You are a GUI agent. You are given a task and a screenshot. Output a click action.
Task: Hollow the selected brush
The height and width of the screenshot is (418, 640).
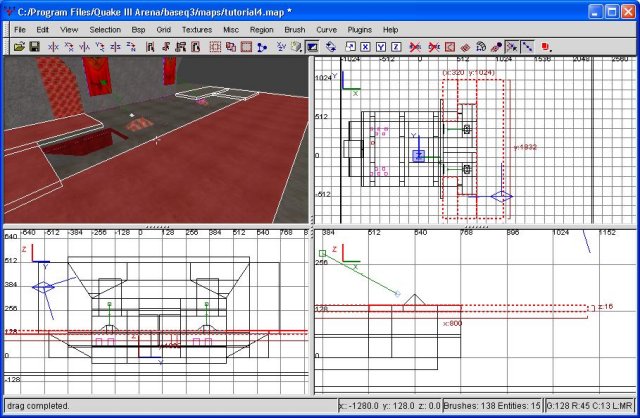(x=246, y=47)
